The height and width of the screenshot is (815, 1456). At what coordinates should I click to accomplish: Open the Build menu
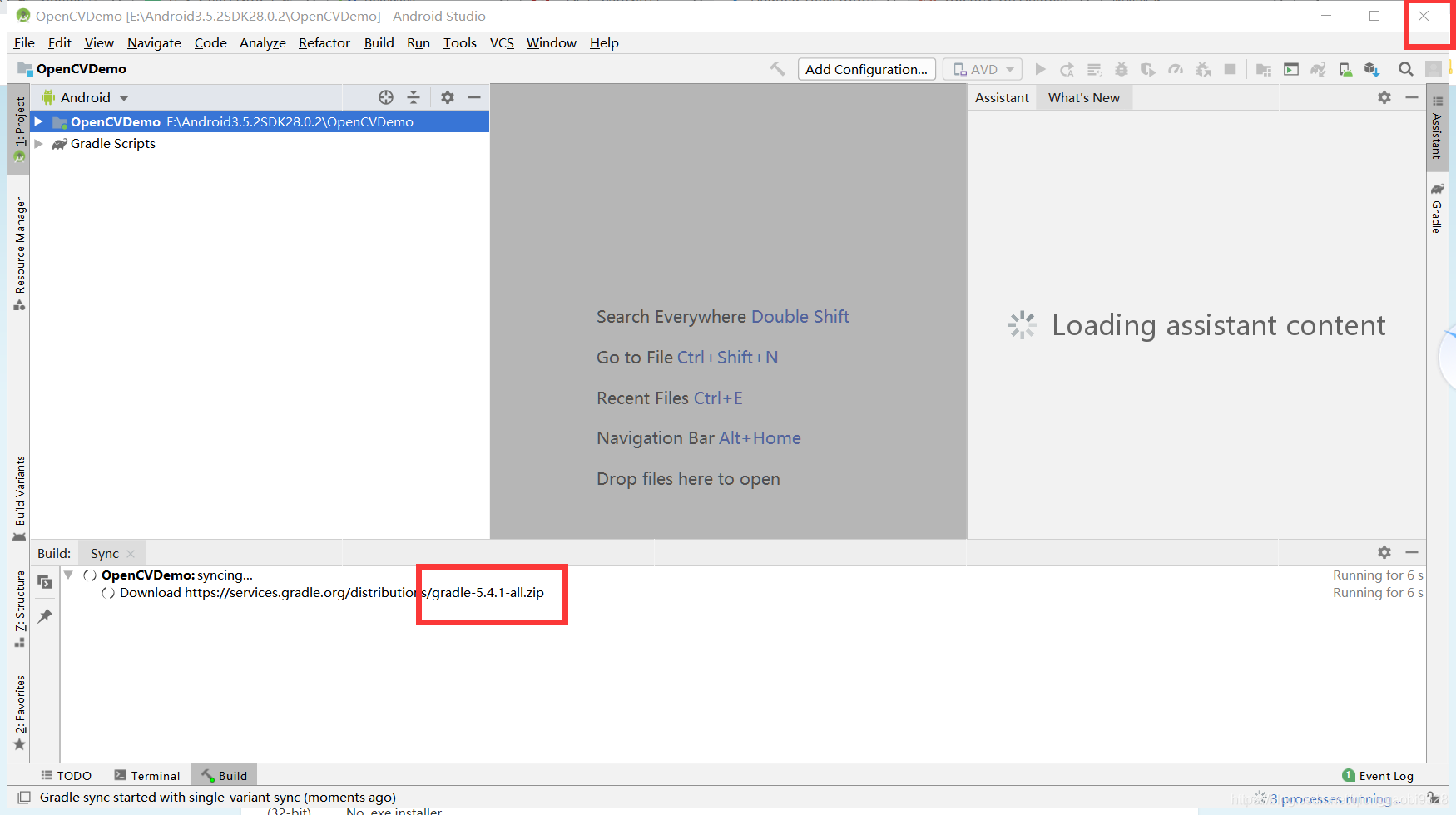click(379, 42)
